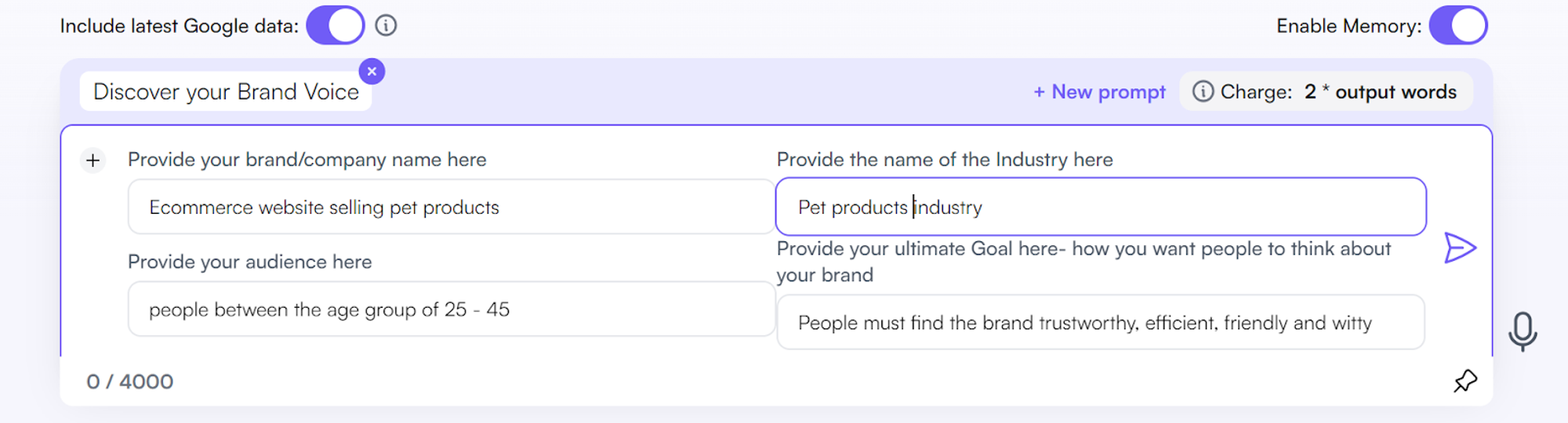
Task: Click the Provide your brand/company name label
Action: coord(307,160)
